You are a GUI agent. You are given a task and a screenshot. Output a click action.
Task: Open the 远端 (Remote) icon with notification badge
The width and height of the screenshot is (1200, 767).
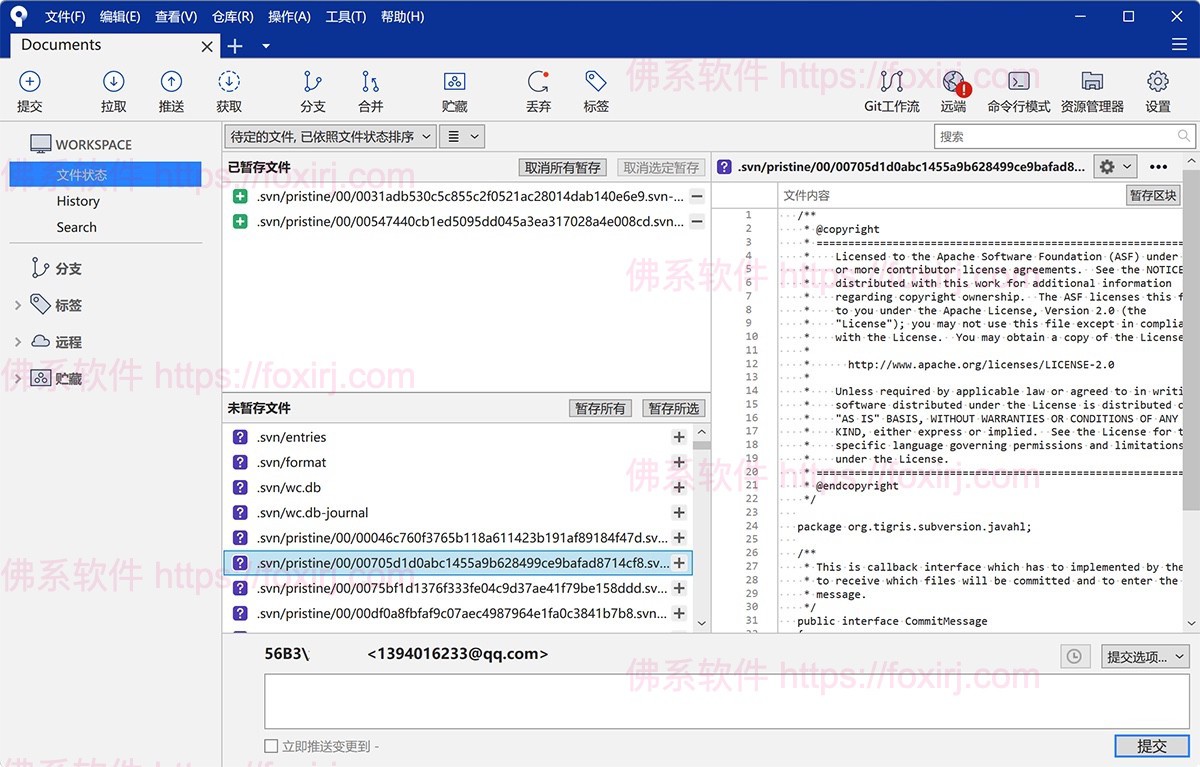953,90
